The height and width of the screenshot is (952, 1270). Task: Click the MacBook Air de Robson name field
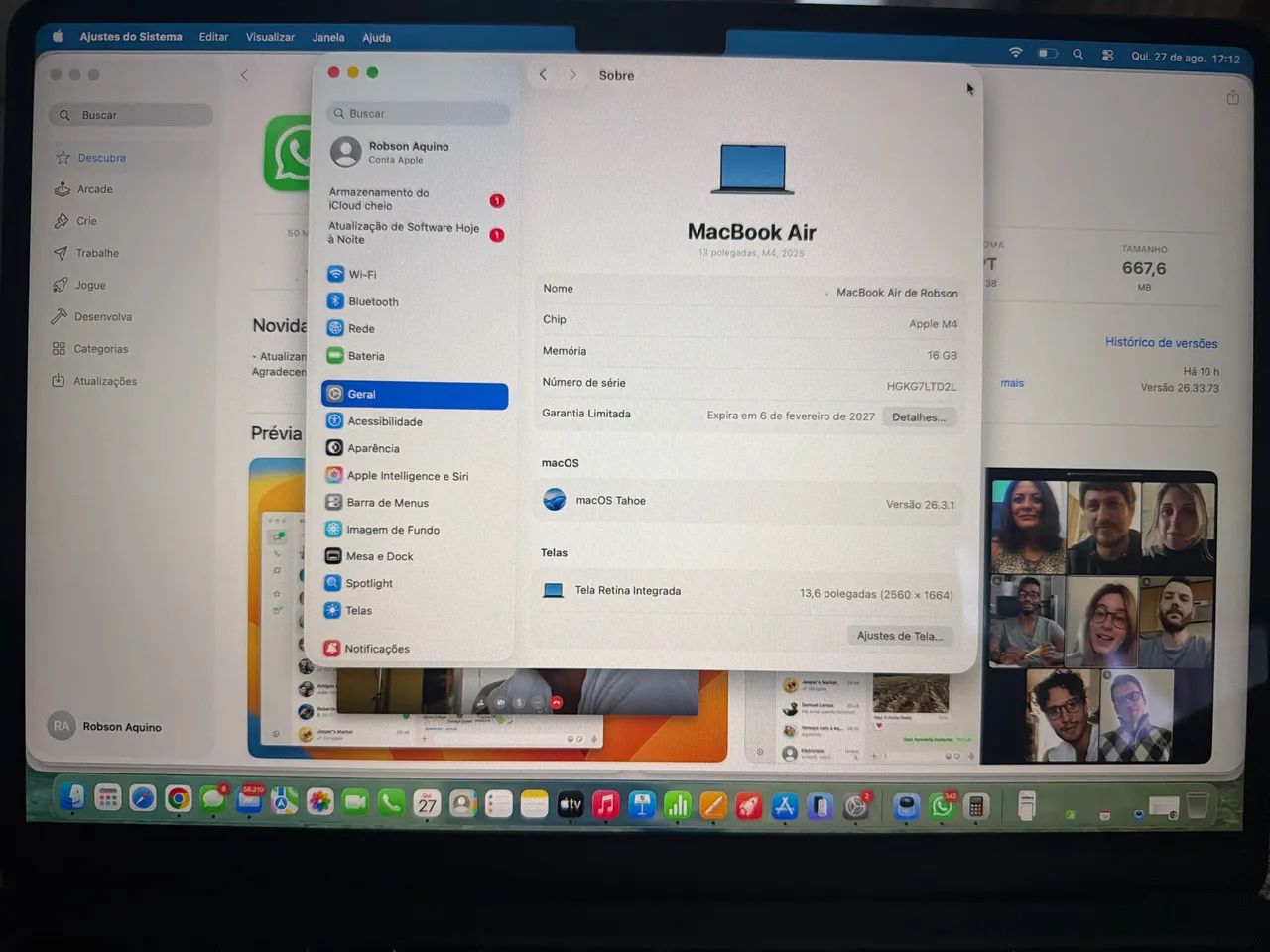coord(897,293)
